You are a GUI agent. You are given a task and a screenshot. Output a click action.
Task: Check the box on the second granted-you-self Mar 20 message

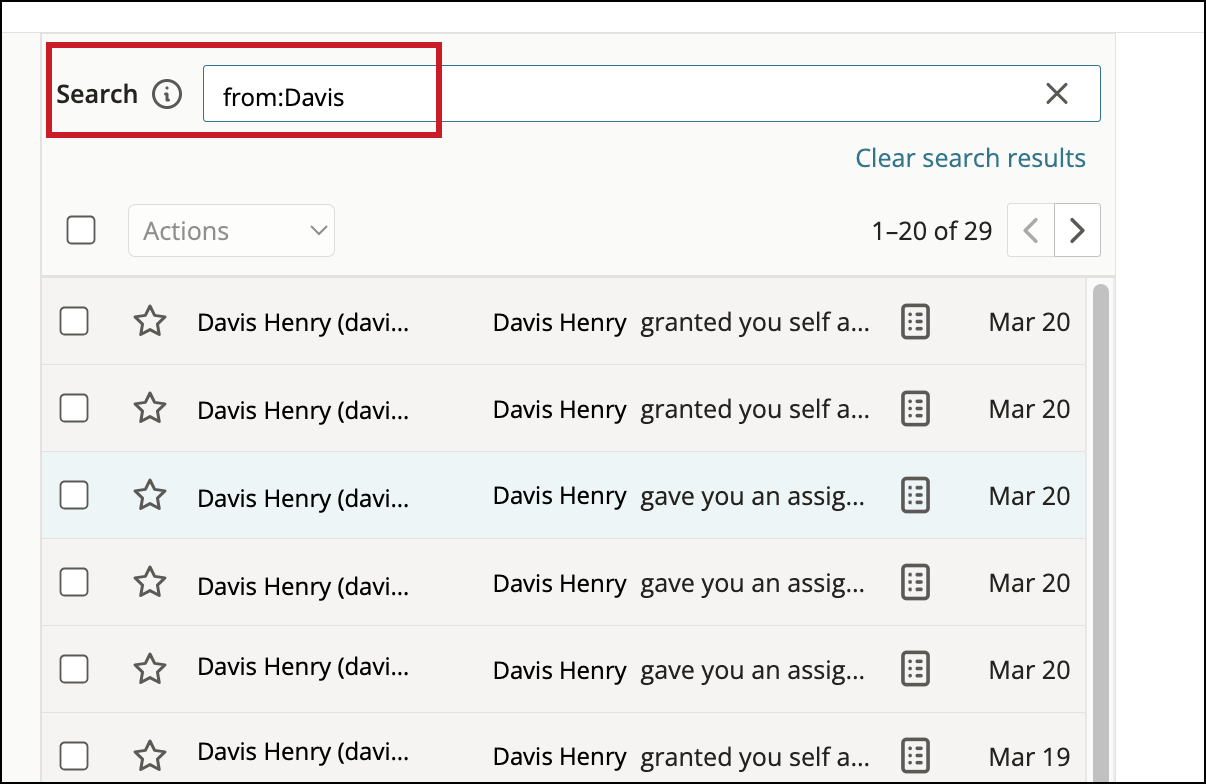pyautogui.click(x=74, y=408)
